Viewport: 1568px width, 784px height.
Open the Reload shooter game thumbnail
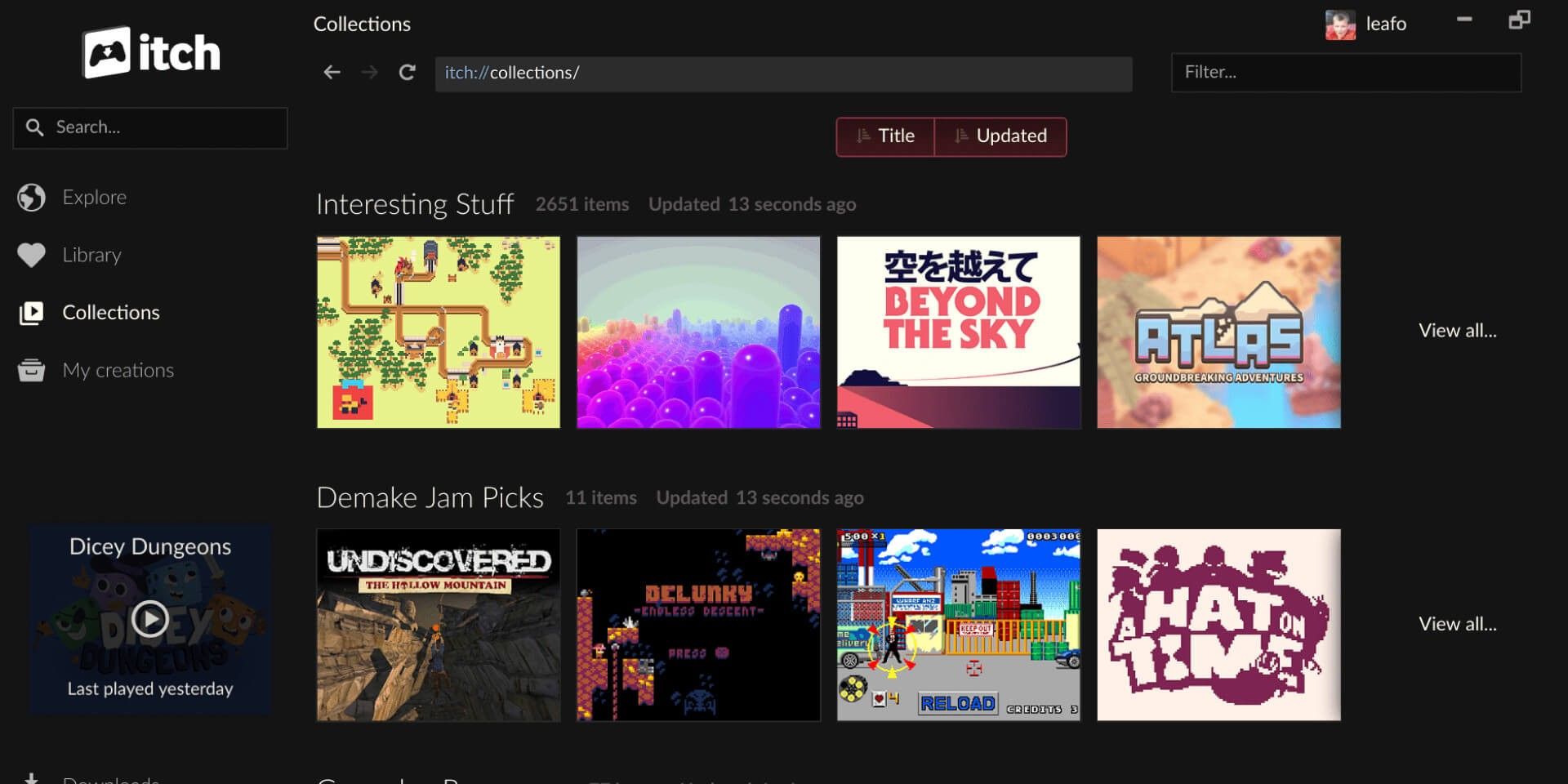959,625
